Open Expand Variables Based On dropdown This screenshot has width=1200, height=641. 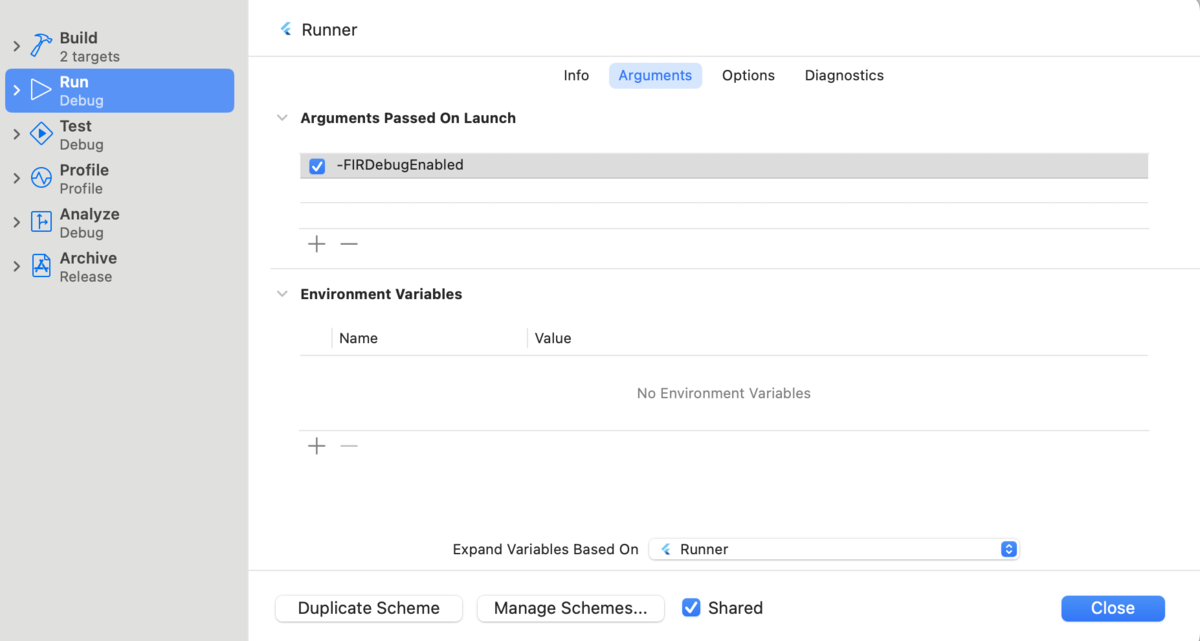pos(834,549)
